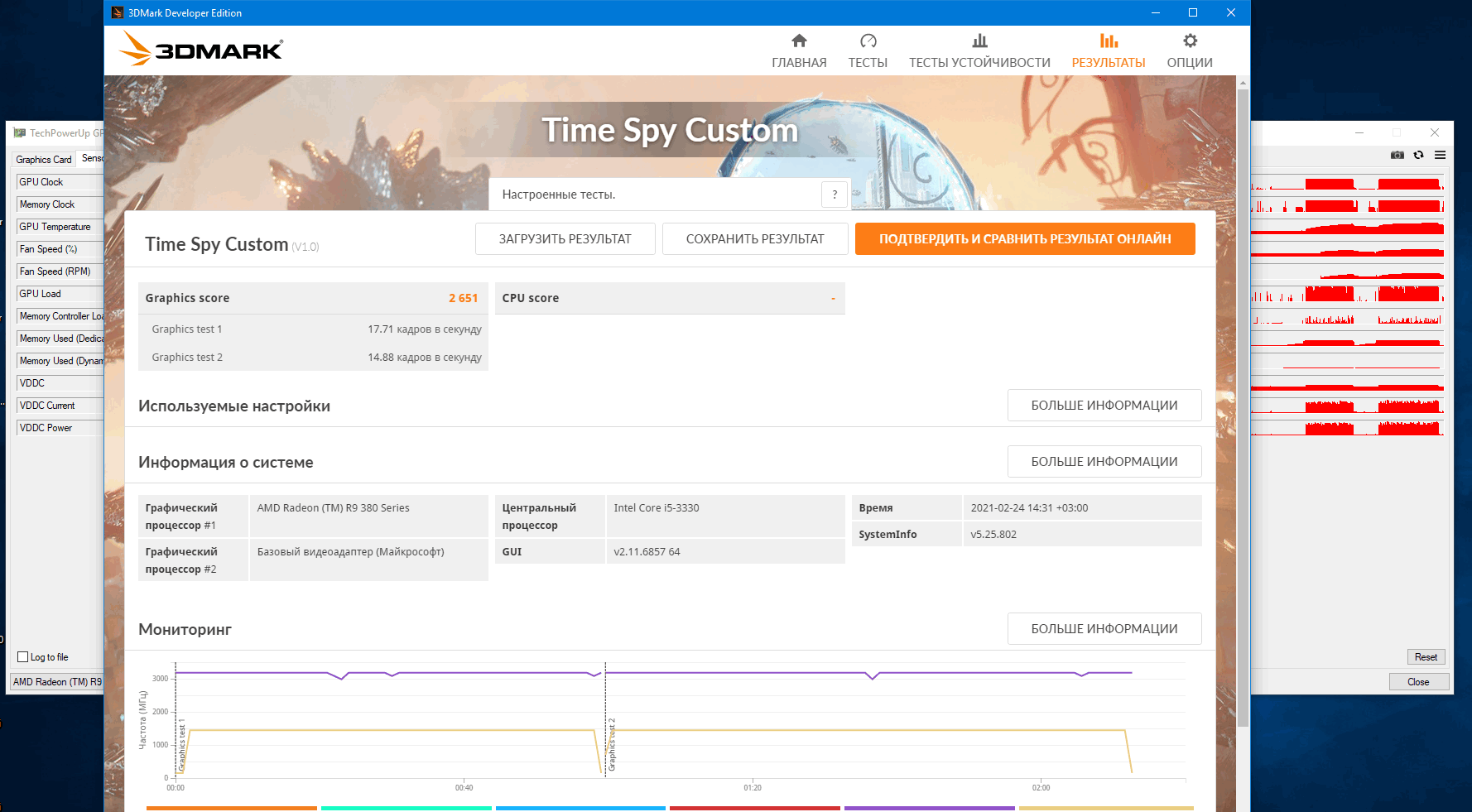Click SystemInfo version v5.25.802

[993, 535]
